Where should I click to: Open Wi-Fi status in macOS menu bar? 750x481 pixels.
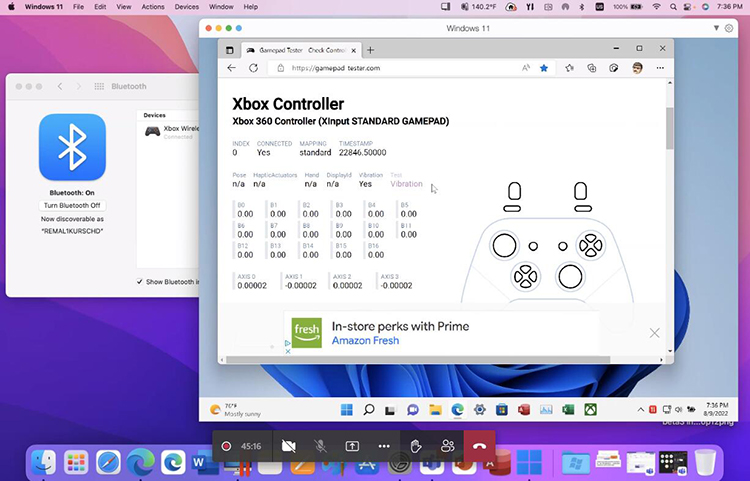[x=657, y=7]
